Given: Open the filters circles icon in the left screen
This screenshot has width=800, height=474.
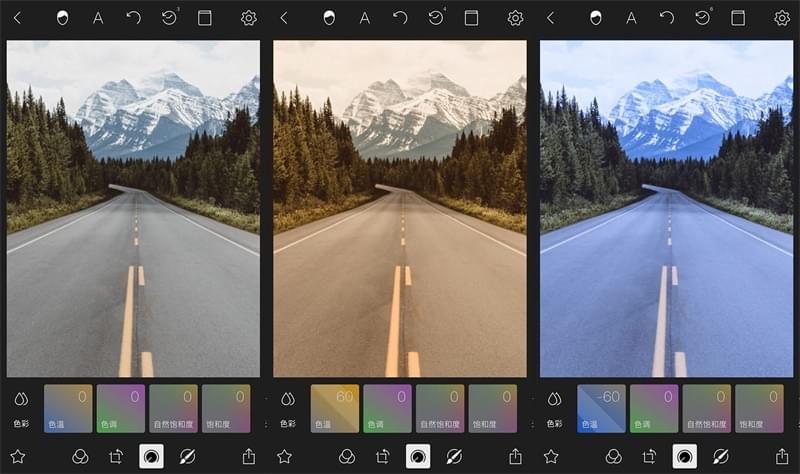Looking at the screenshot, I should coord(81,456).
